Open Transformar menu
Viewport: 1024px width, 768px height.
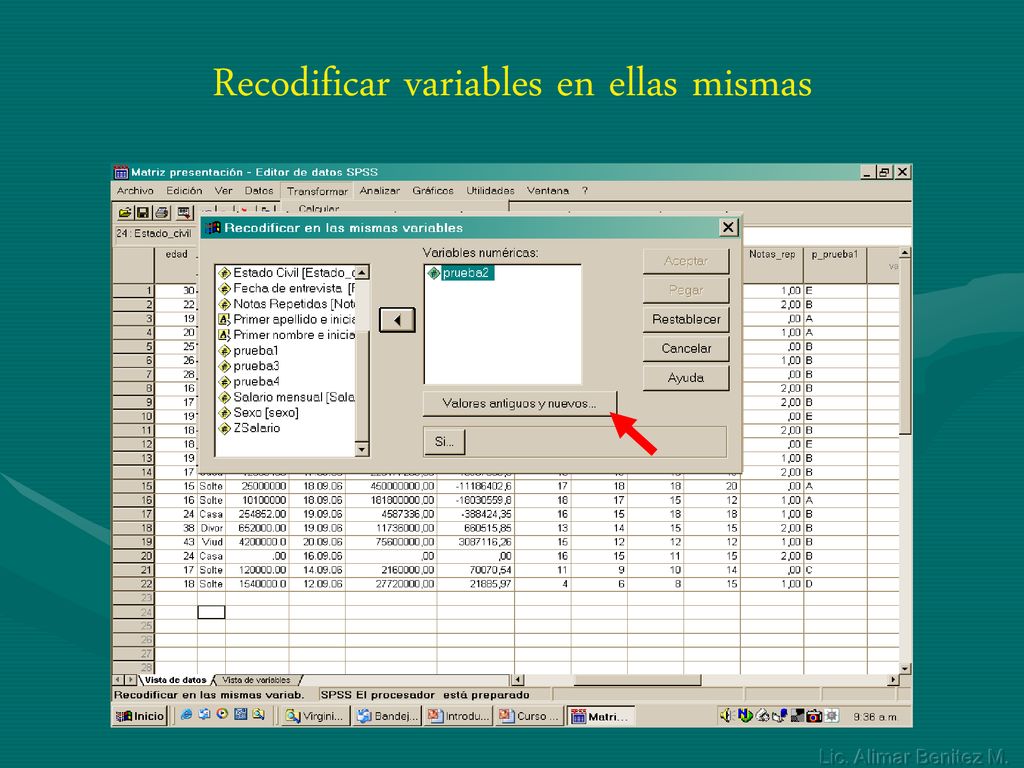tap(317, 191)
